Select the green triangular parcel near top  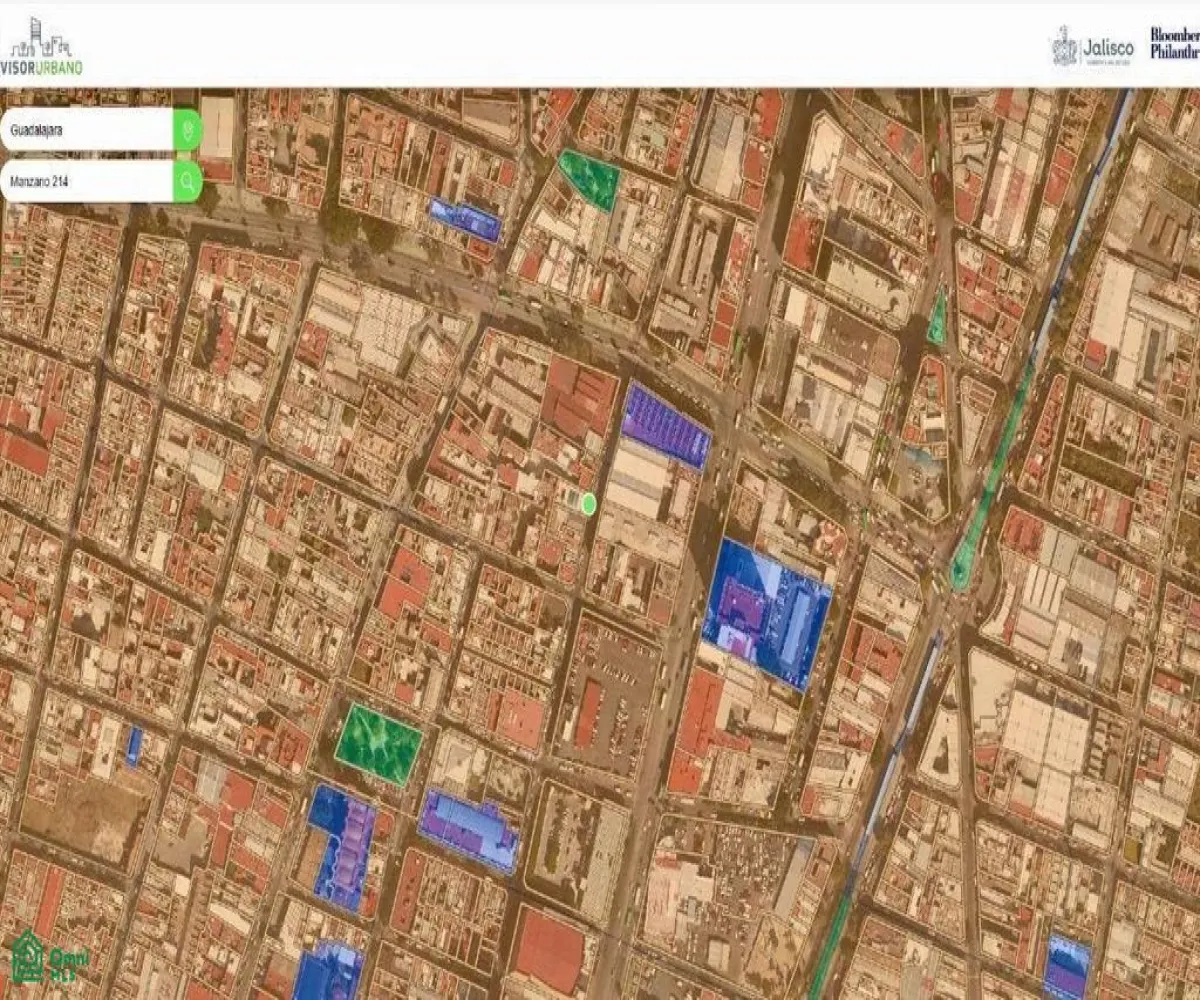(592, 178)
